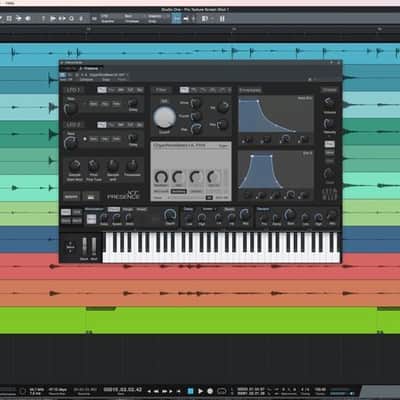Toggle the LFO 1 Sync button

[x=94, y=104]
